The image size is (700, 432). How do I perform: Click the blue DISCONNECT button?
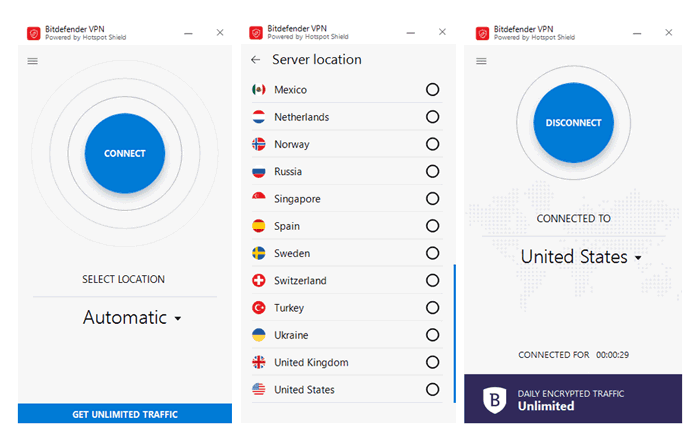(x=574, y=123)
